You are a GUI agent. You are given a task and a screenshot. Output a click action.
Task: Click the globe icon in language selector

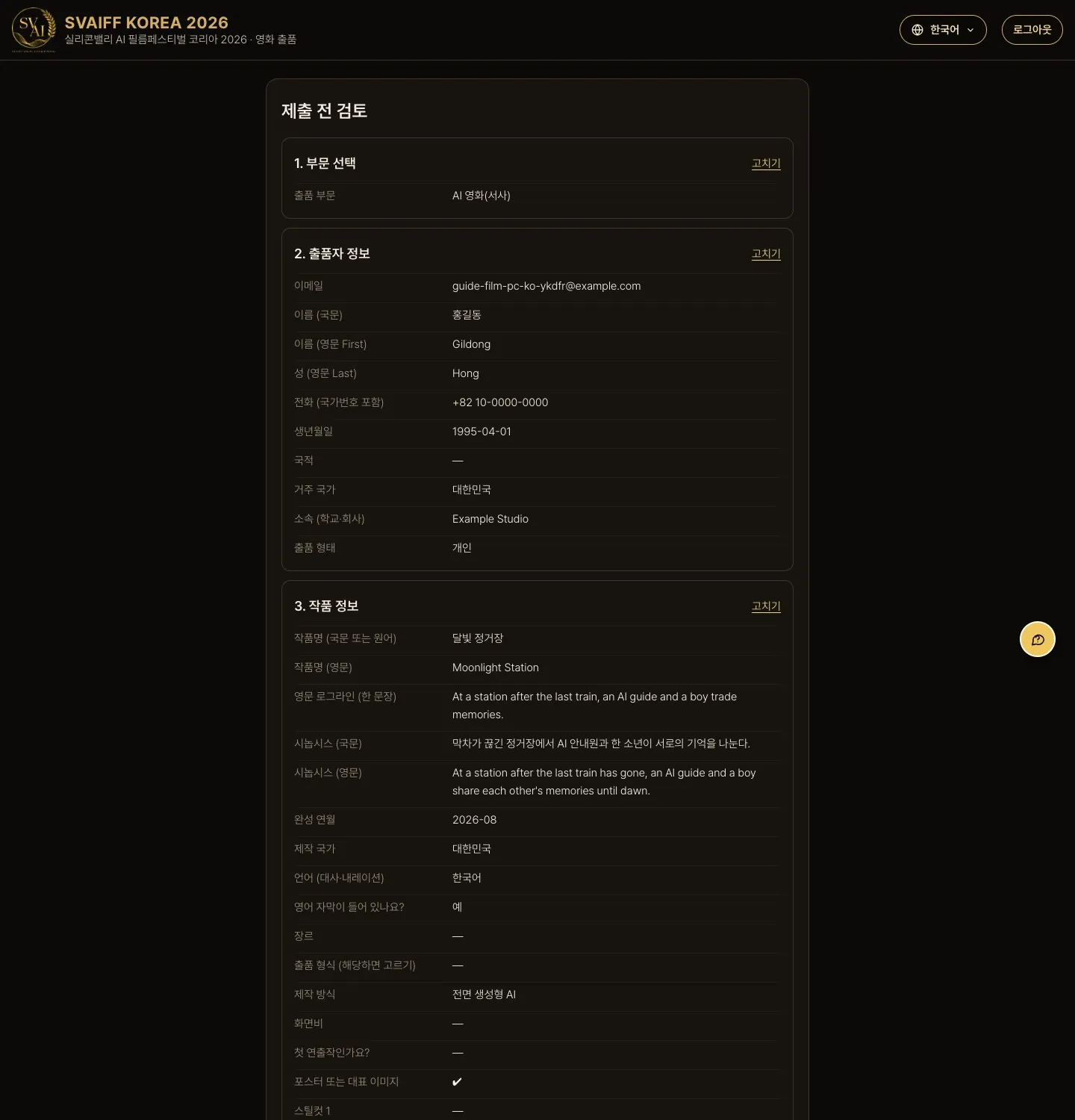click(917, 30)
